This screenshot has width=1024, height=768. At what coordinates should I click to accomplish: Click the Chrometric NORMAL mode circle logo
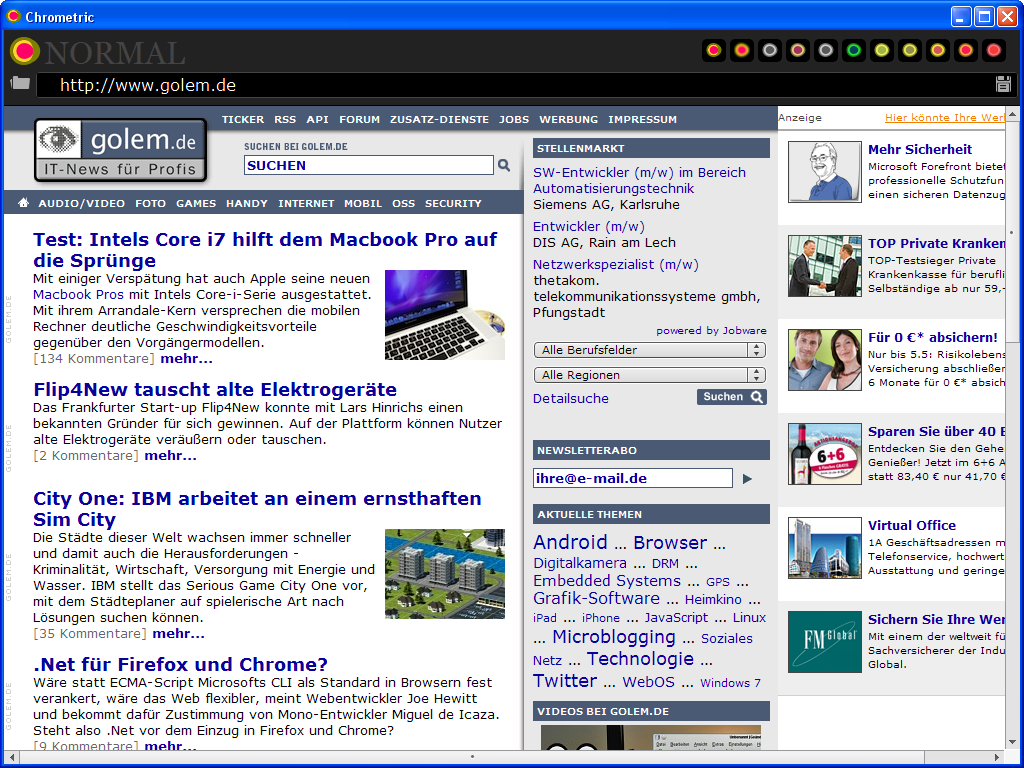click(x=25, y=51)
